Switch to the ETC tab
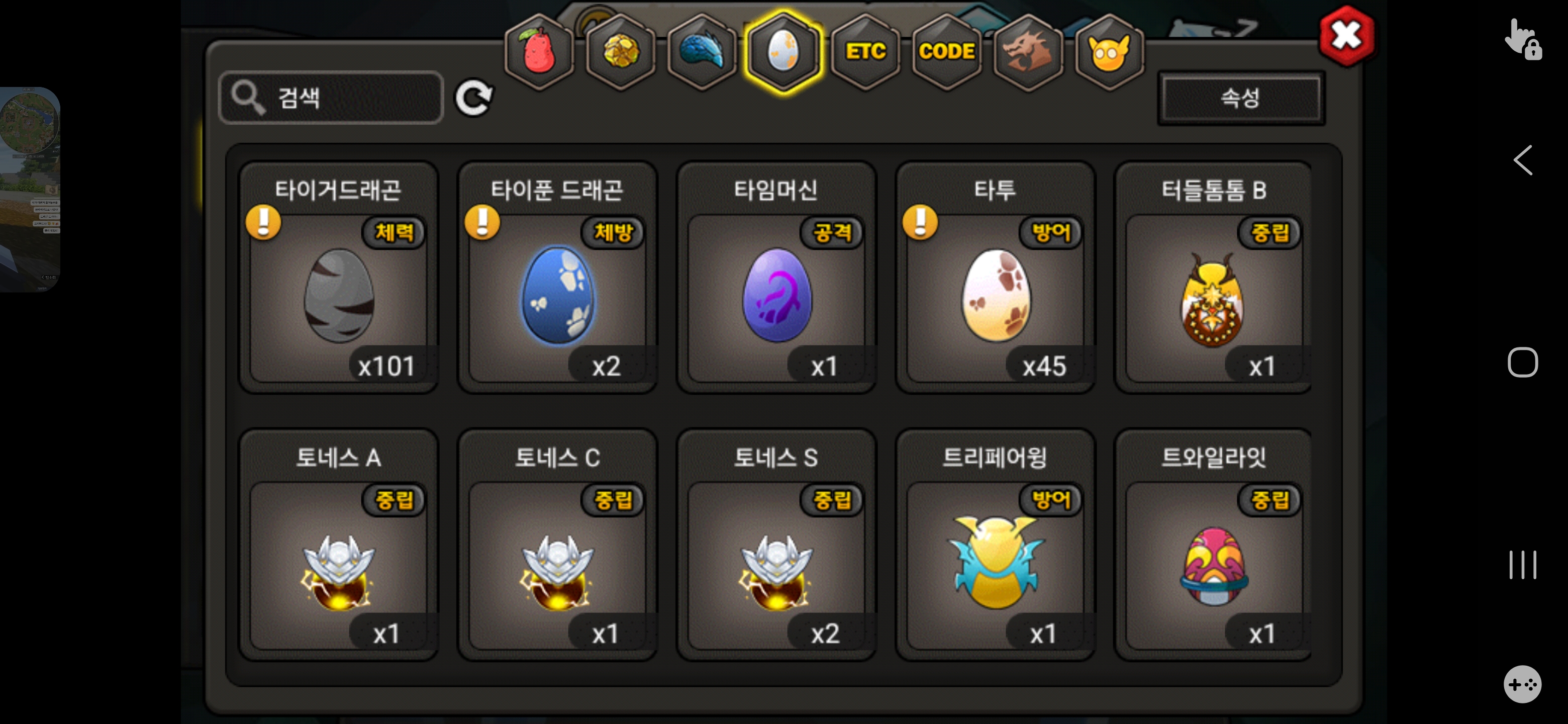This screenshot has width=1568, height=724. pyautogui.click(x=865, y=52)
